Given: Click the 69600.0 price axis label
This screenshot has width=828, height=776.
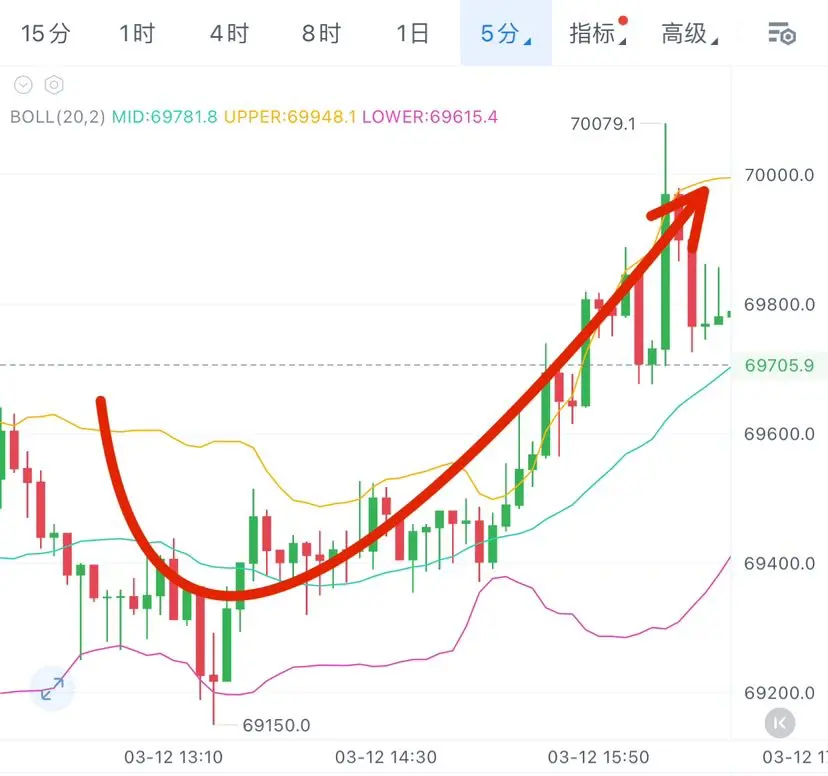Looking at the screenshot, I should pyautogui.click(x=779, y=434).
